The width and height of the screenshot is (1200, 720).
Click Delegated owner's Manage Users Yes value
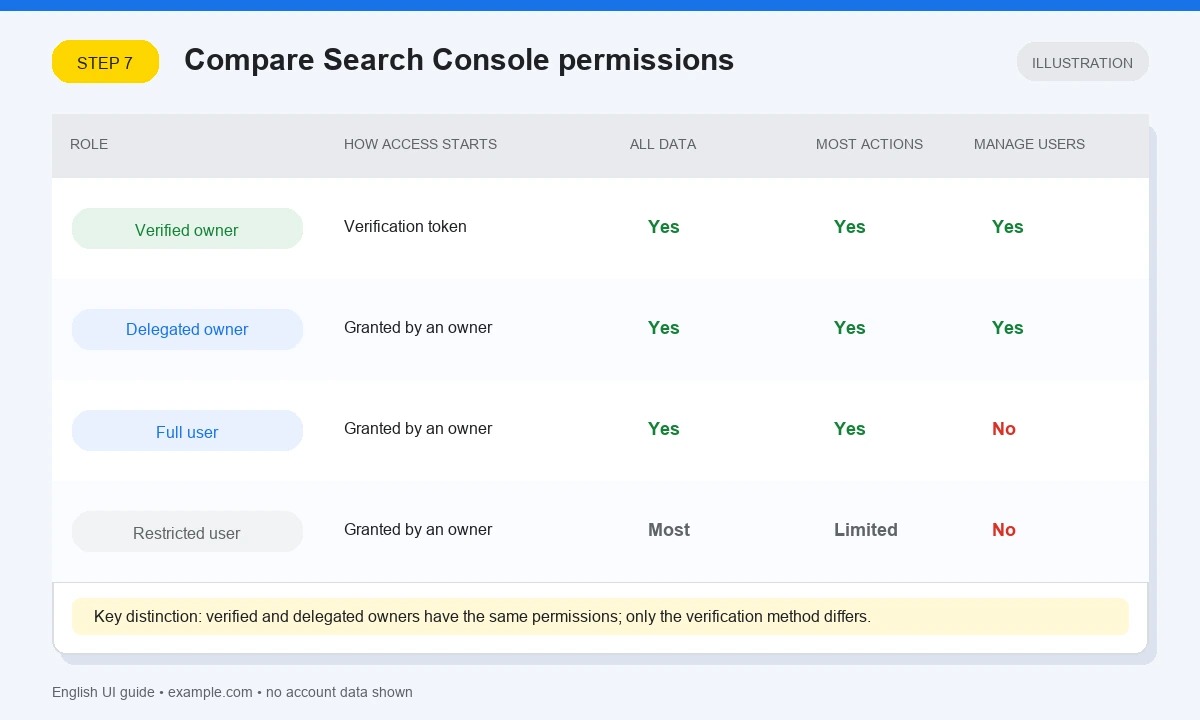(x=1007, y=328)
